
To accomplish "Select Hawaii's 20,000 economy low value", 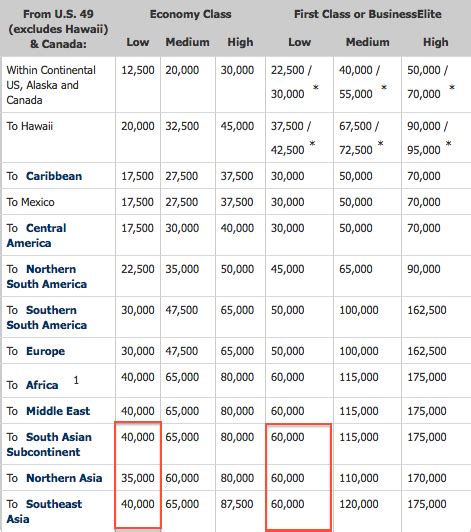I will (x=138, y=126).
